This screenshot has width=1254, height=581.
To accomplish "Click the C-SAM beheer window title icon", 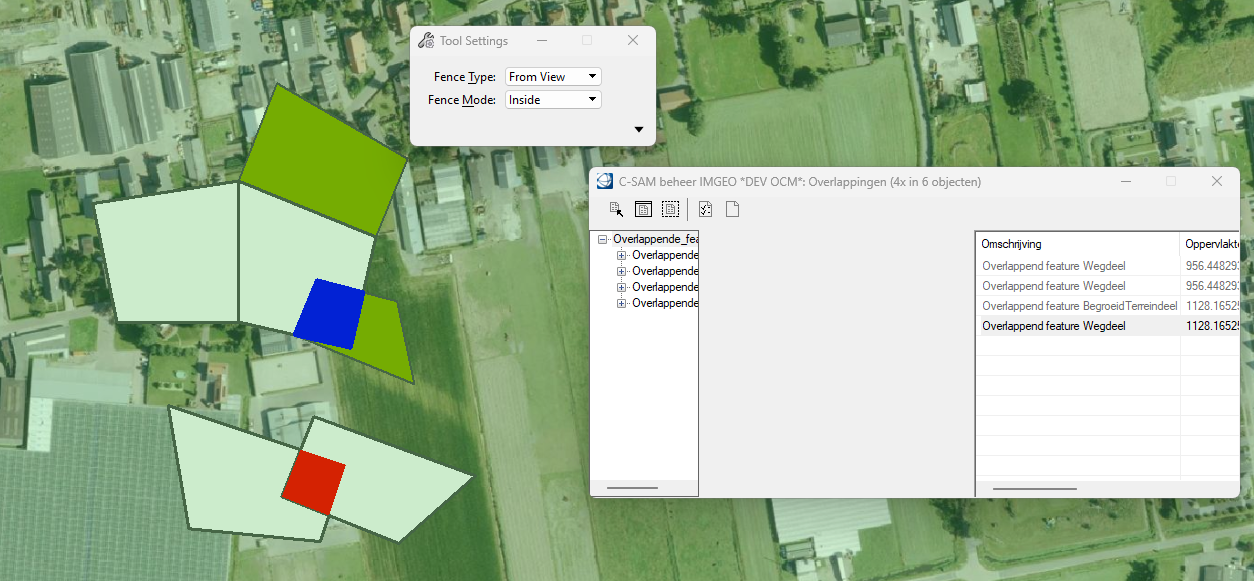I will pos(604,181).
